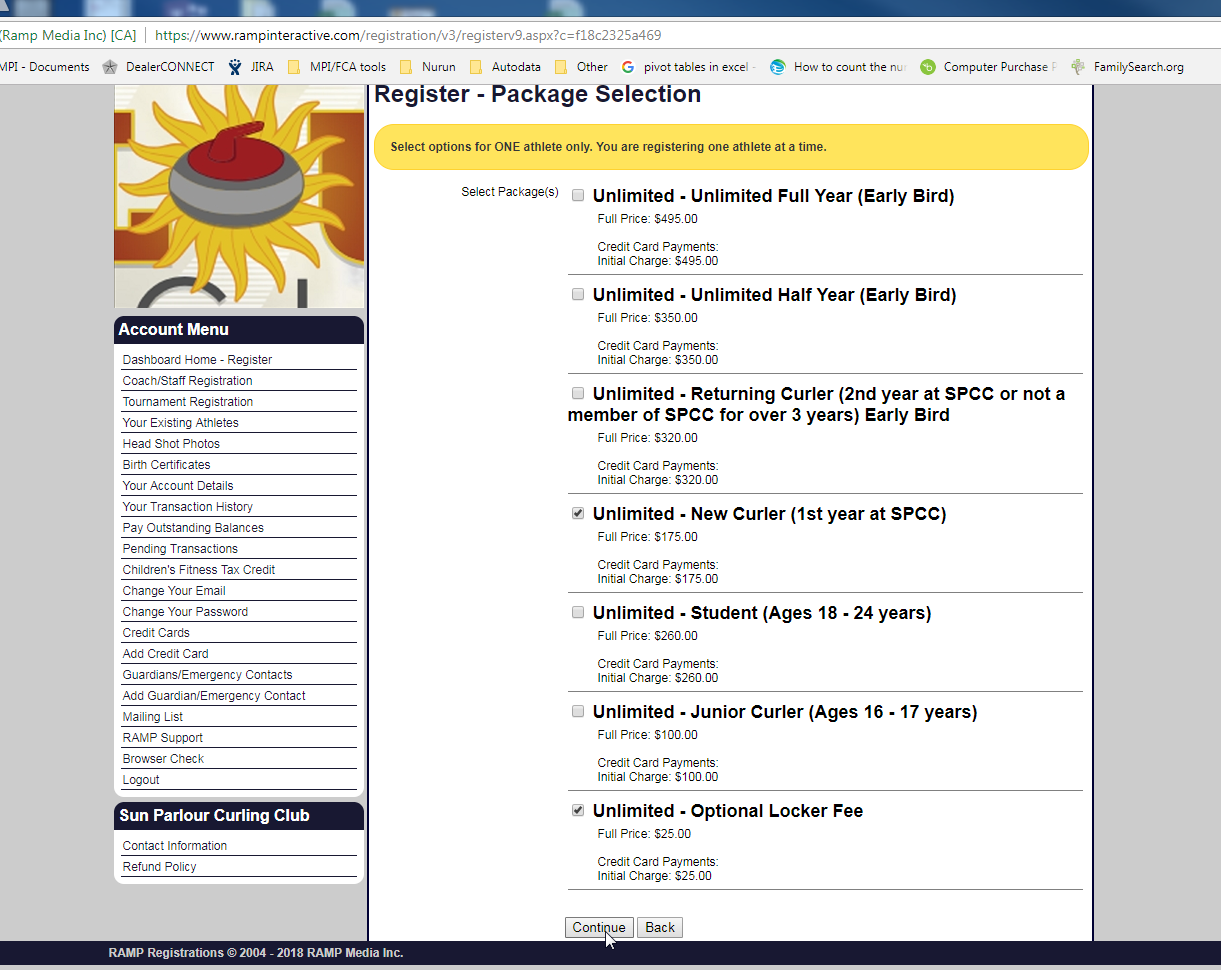
Task: Select Add Guardian/Emergency Contact
Action: coord(214,696)
